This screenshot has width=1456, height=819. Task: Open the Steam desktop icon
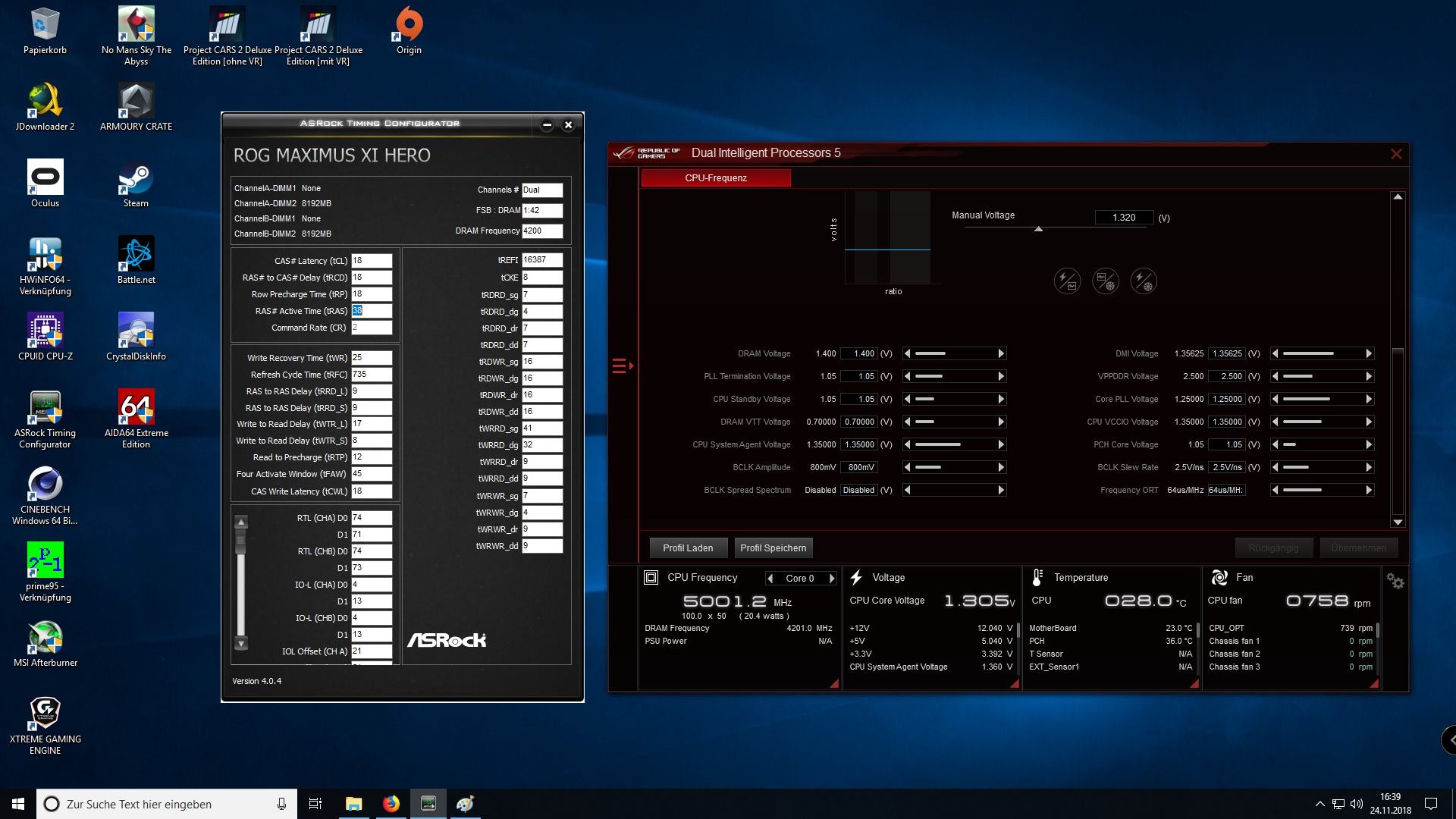point(136,184)
